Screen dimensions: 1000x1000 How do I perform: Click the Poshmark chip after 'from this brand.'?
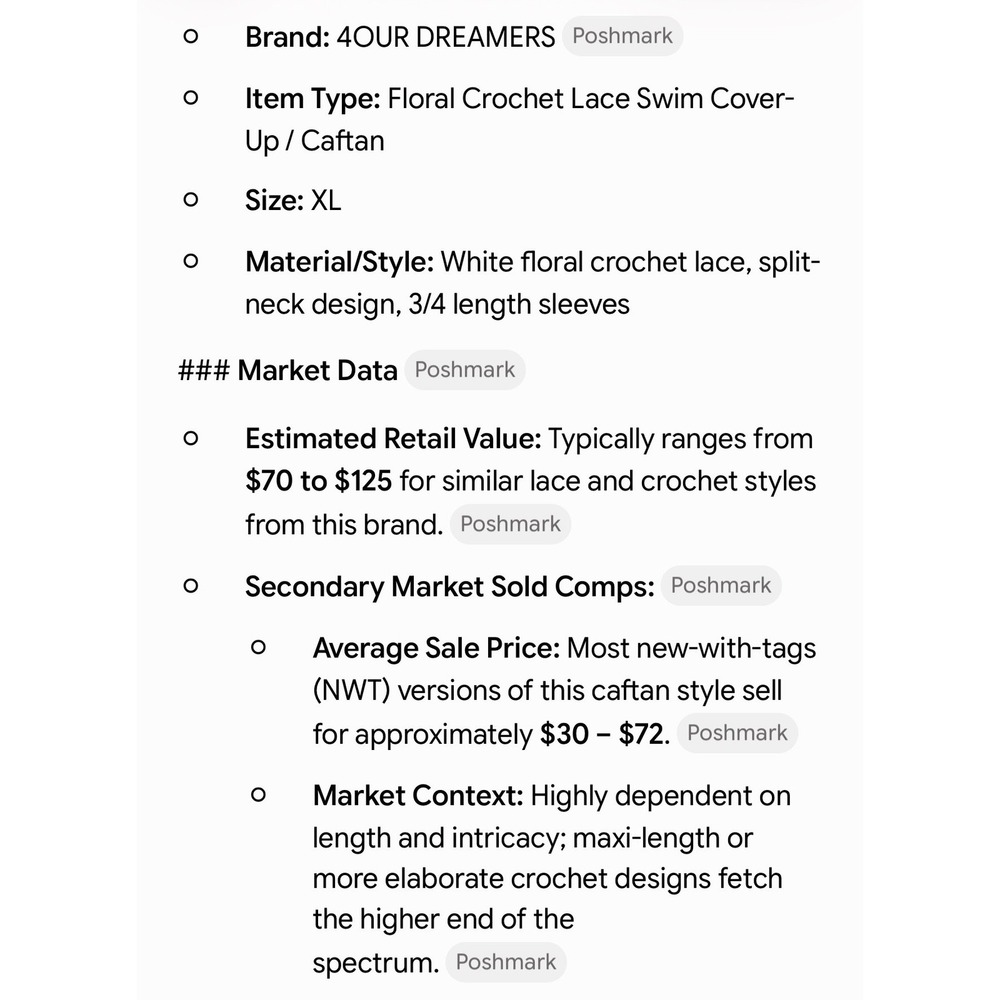tap(510, 524)
